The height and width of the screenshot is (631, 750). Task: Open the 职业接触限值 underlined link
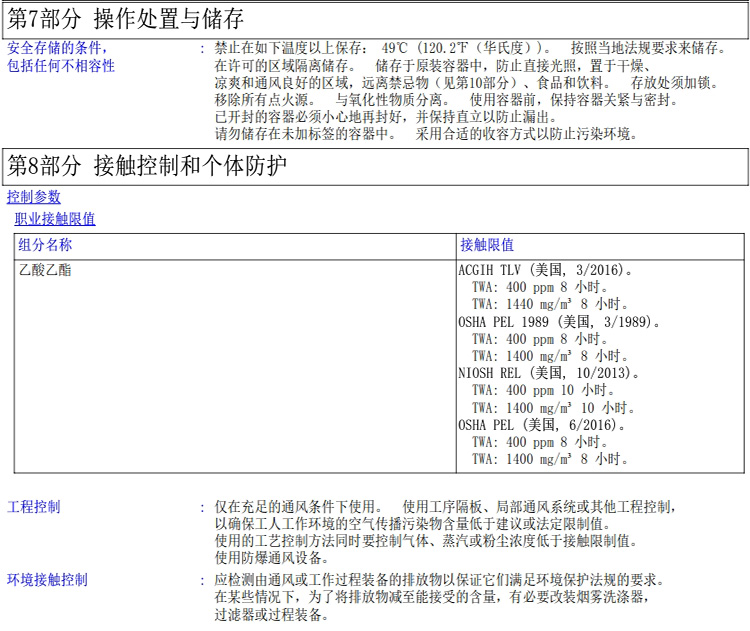point(55,219)
